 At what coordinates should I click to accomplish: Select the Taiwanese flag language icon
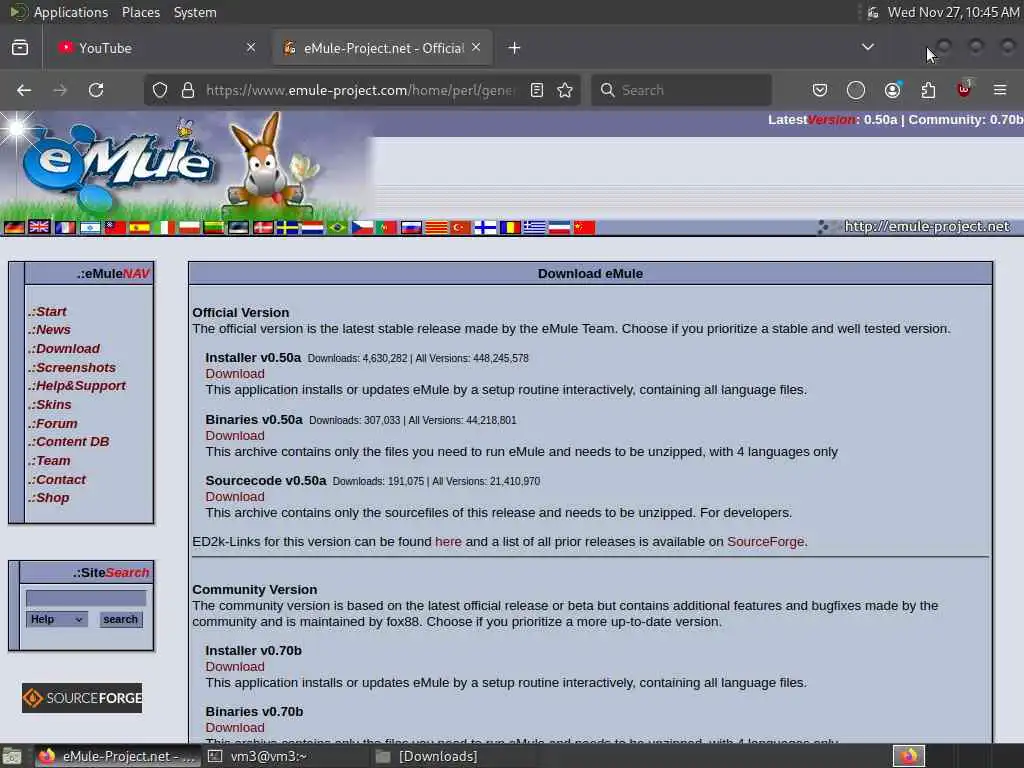click(x=115, y=227)
